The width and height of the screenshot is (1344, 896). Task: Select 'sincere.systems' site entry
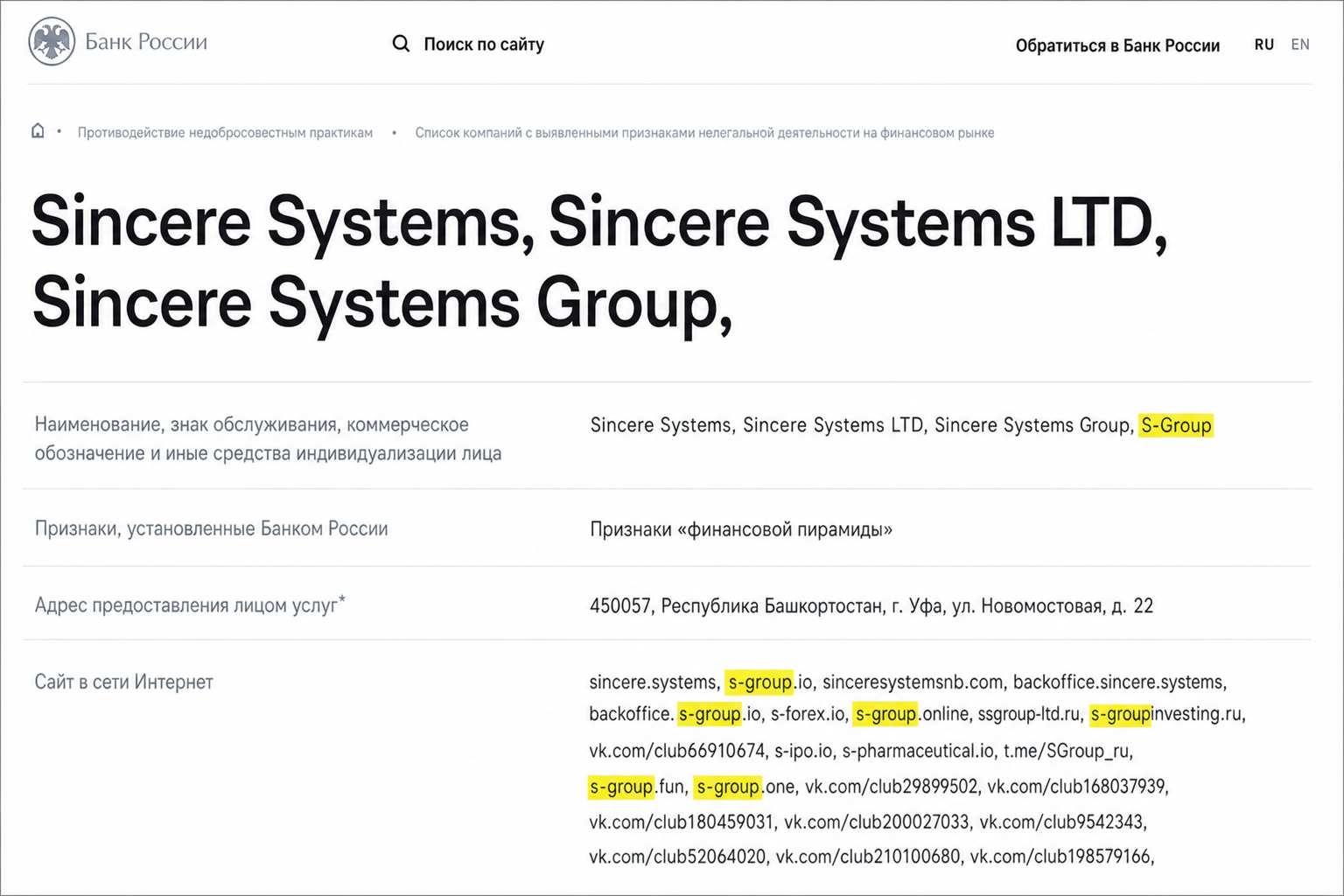[x=654, y=682]
